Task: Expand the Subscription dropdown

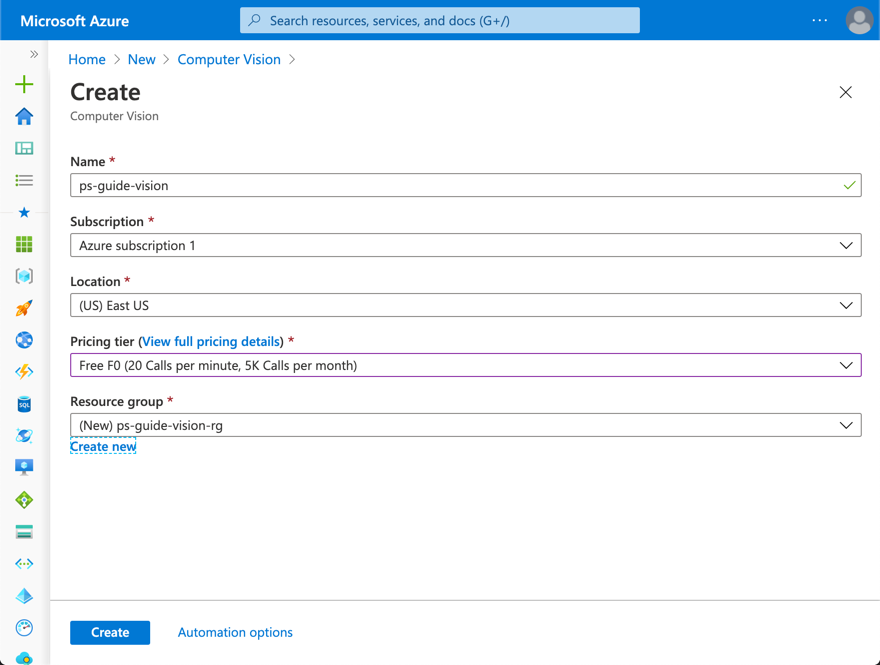Action: pos(465,245)
